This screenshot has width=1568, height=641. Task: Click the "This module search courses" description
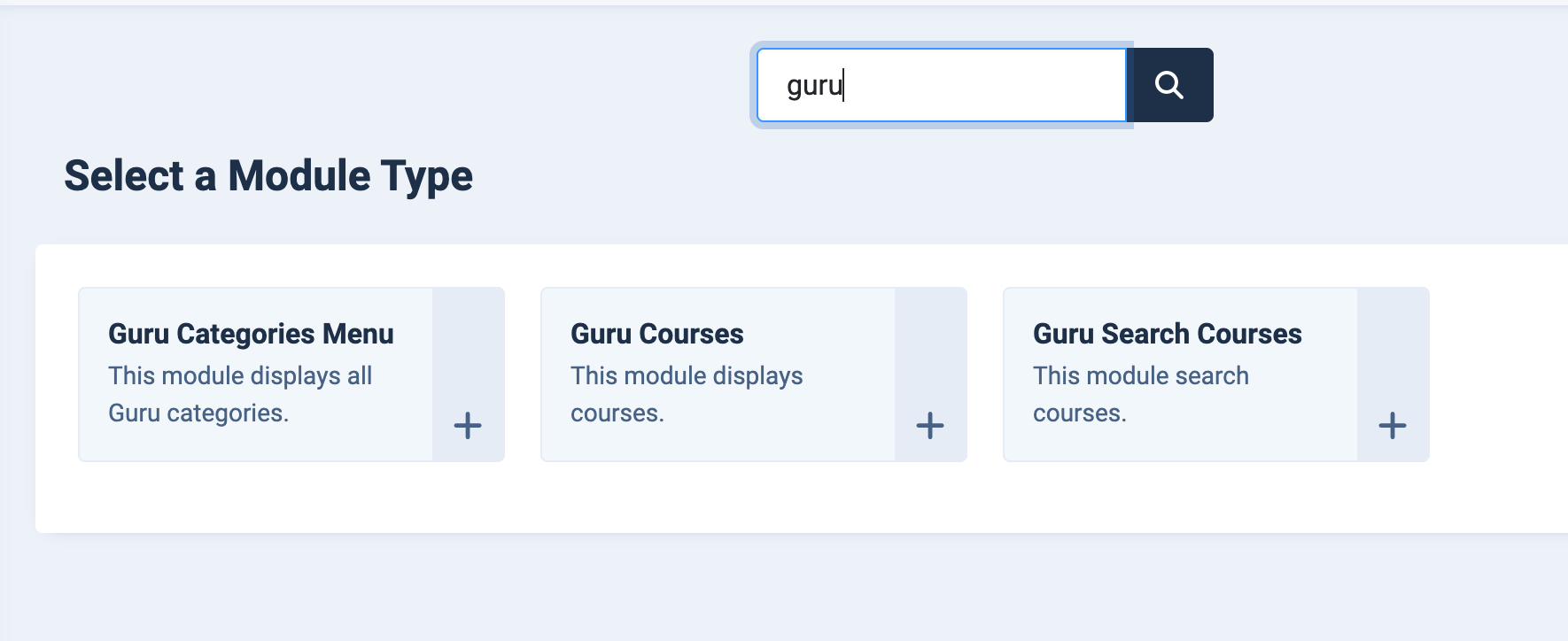pos(1140,394)
